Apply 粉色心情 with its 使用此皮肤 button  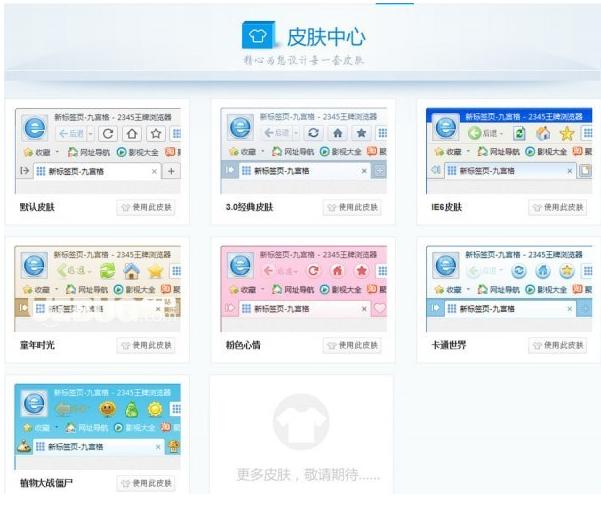[352, 345]
